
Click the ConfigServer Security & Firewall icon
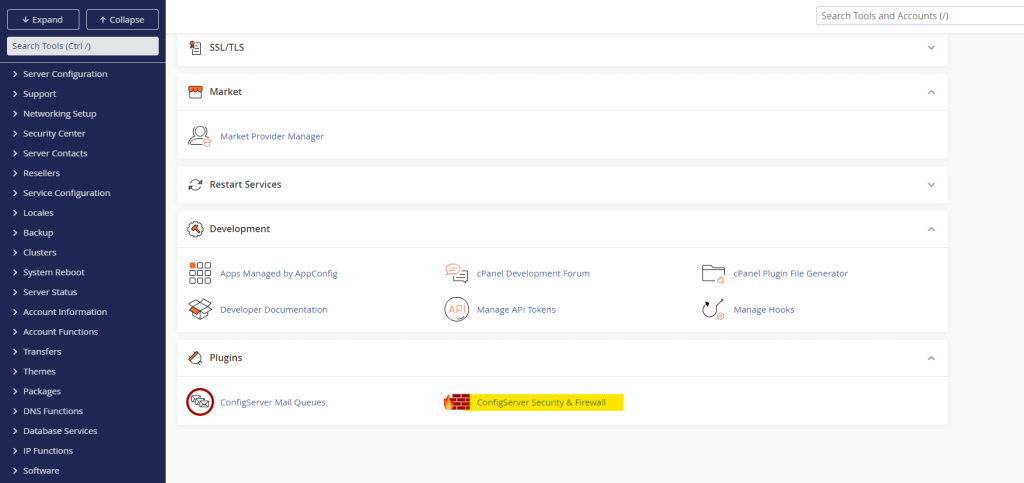457,402
